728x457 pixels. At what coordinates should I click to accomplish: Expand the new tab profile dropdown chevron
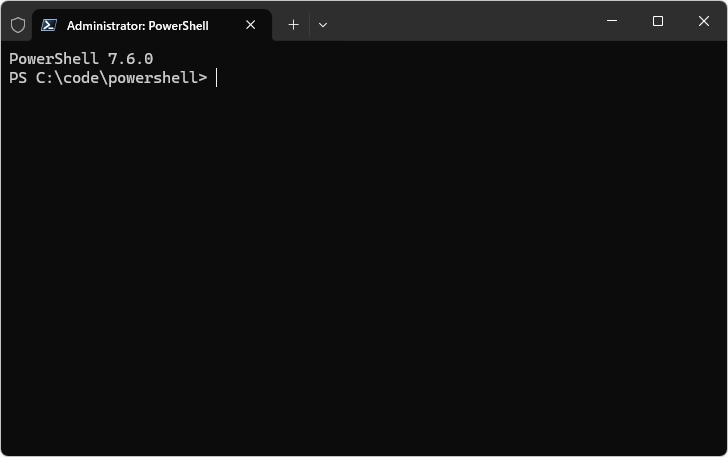(x=323, y=25)
